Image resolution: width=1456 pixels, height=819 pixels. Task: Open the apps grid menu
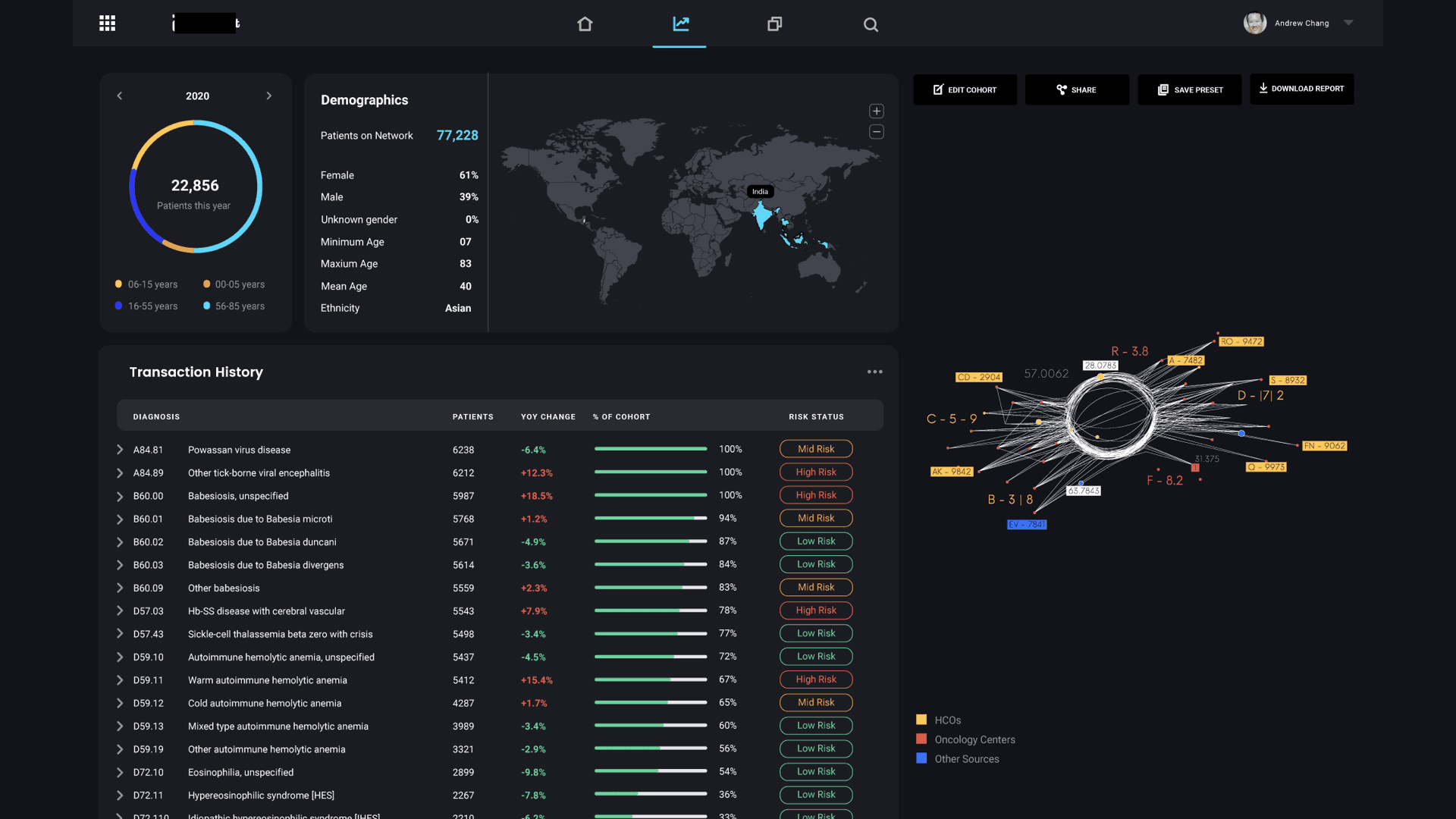pos(107,23)
